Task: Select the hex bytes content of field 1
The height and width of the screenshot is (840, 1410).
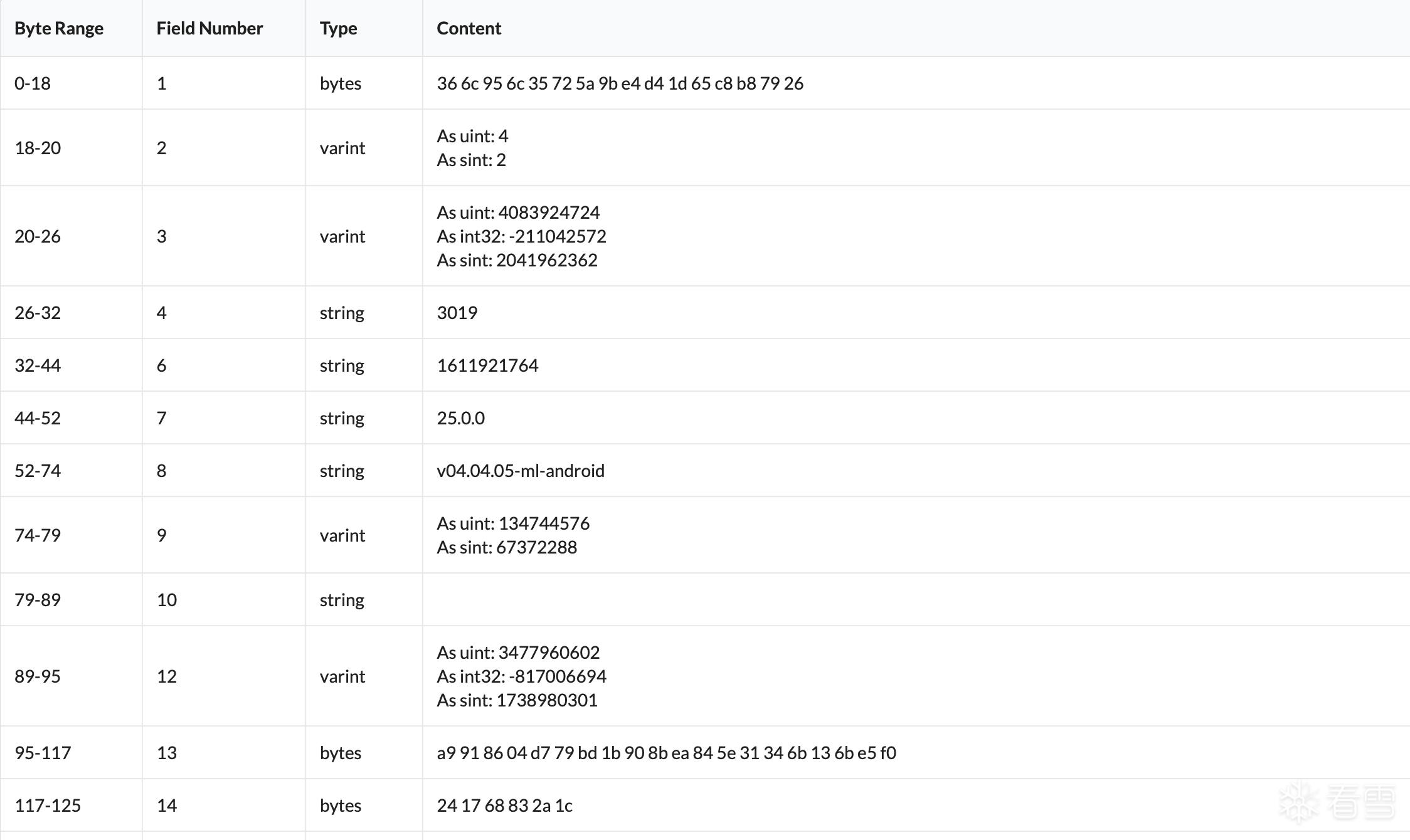Action: tap(620, 83)
